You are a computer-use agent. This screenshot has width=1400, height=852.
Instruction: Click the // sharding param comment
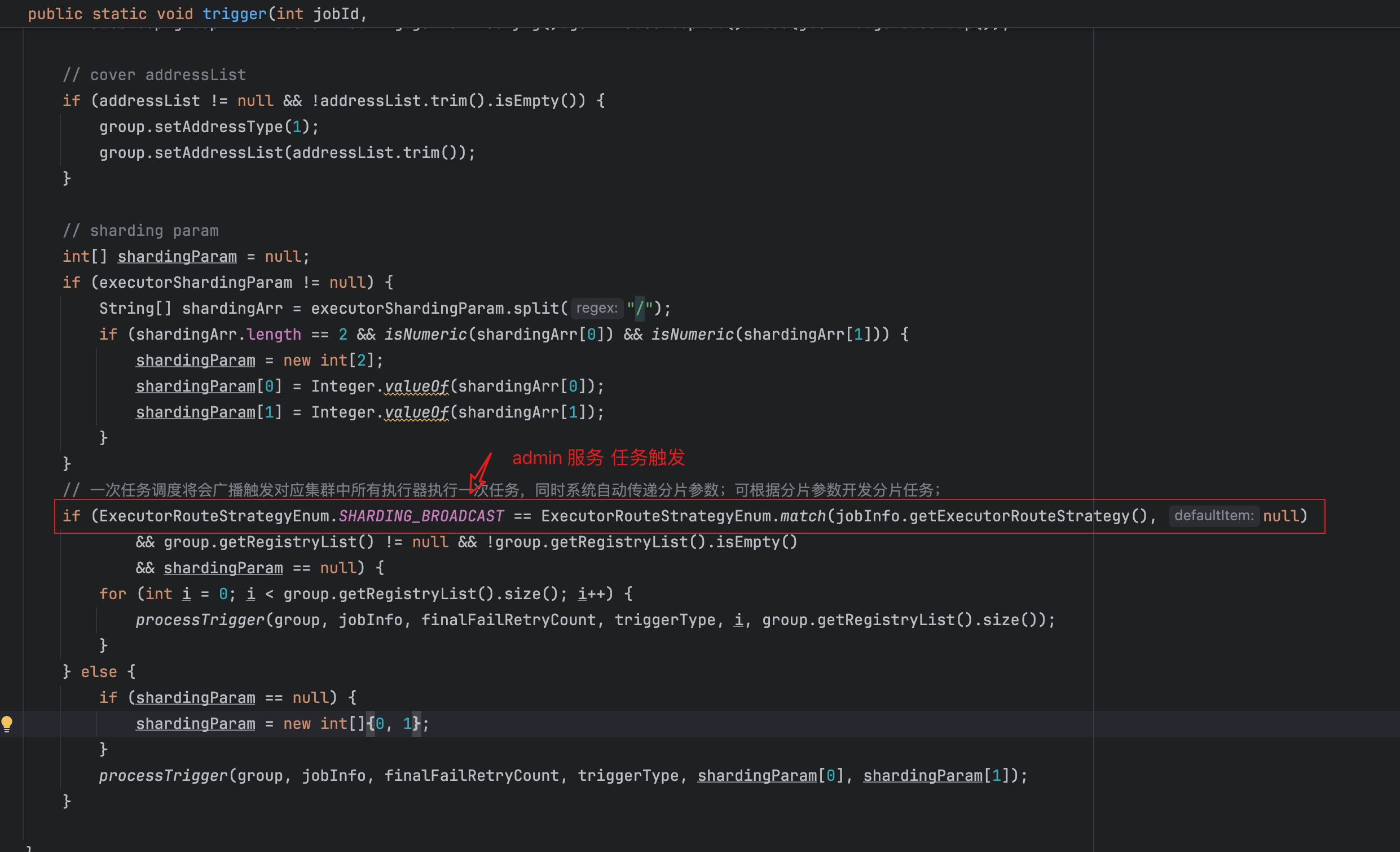click(x=140, y=231)
